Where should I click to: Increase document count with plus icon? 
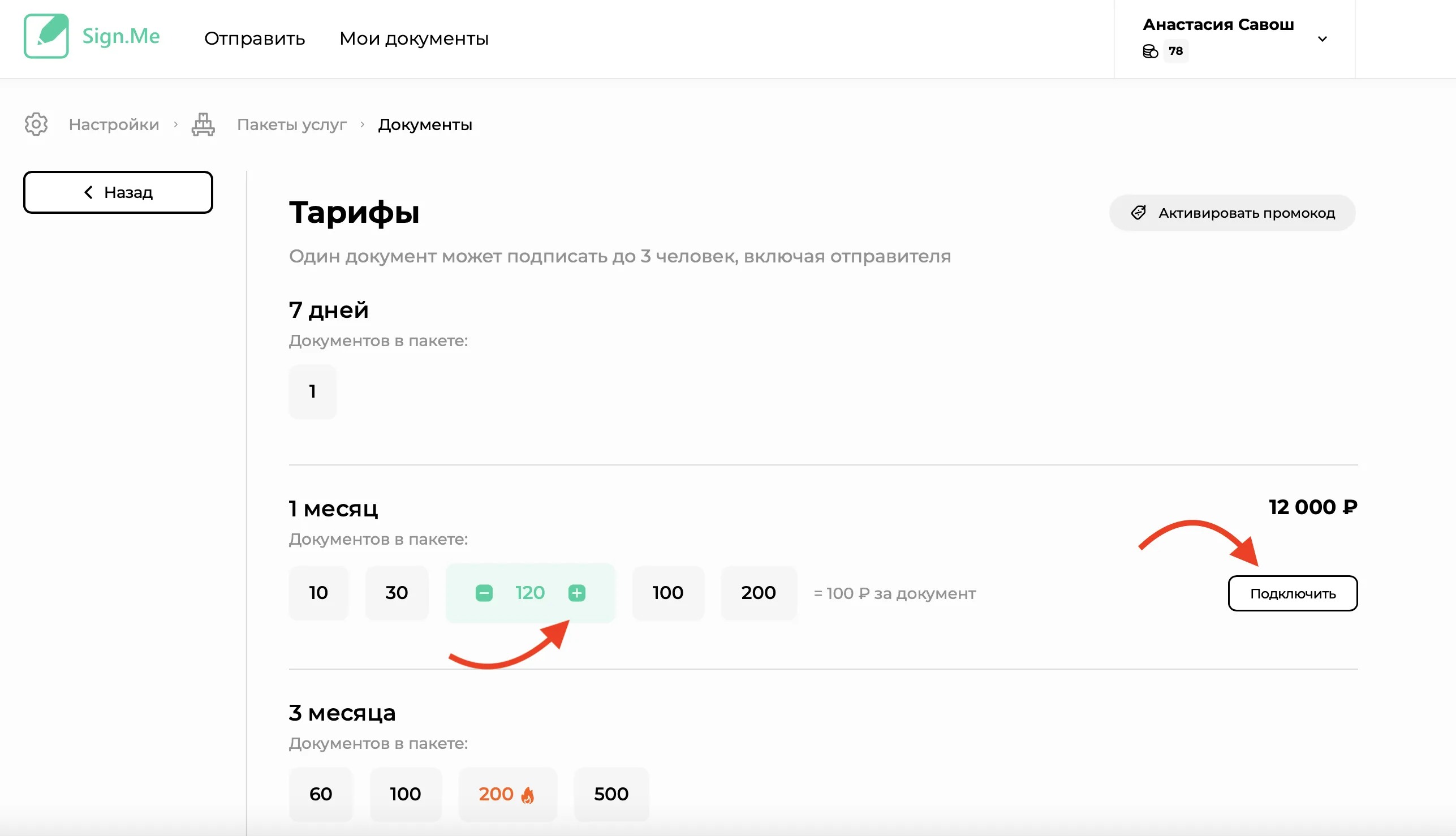[x=576, y=593]
